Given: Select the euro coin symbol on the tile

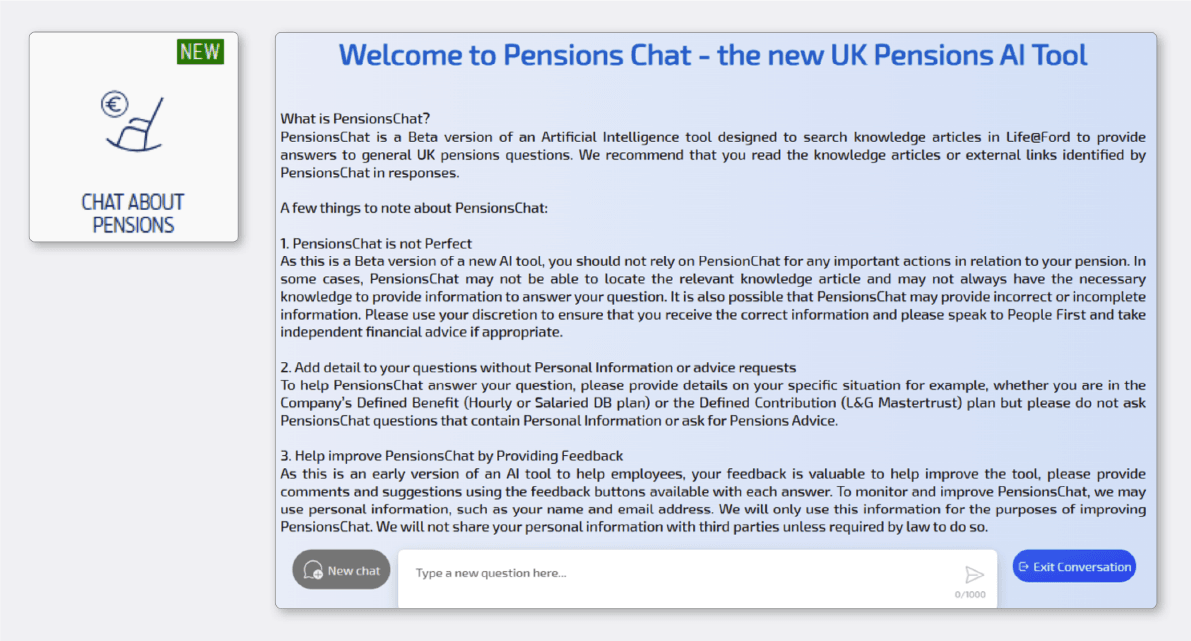Looking at the screenshot, I should click(x=113, y=102).
